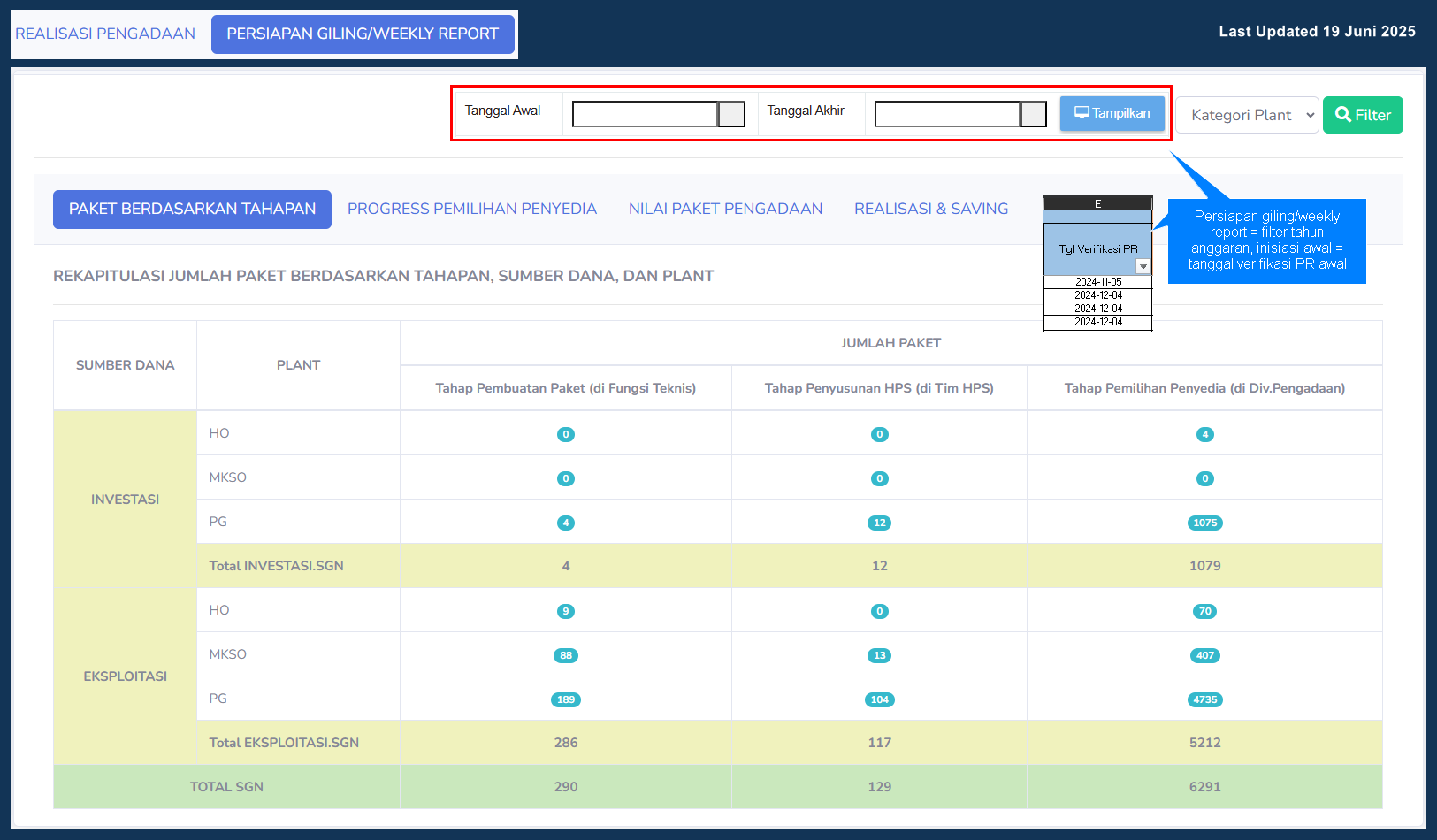Go to the NILAI PAKET PENGADAAN tab
The image size is (1437, 840).
(725, 209)
